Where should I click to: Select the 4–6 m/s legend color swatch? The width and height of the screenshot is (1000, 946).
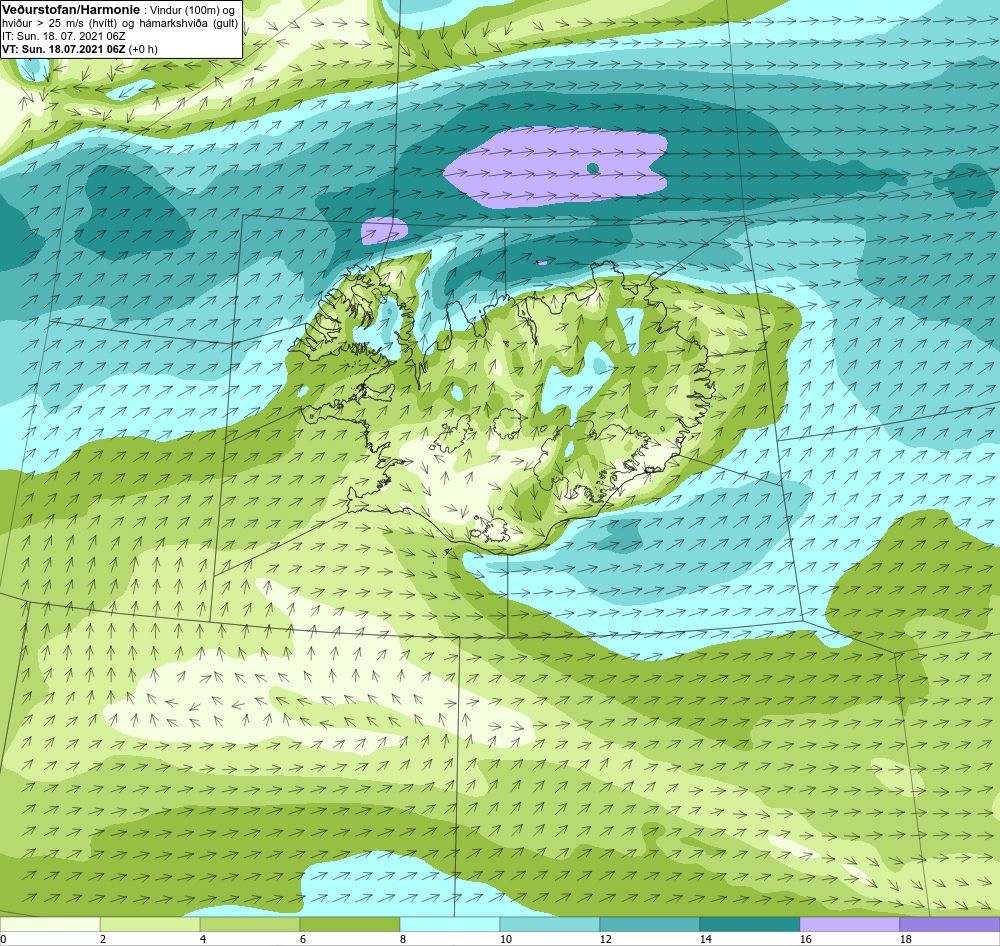click(250, 925)
